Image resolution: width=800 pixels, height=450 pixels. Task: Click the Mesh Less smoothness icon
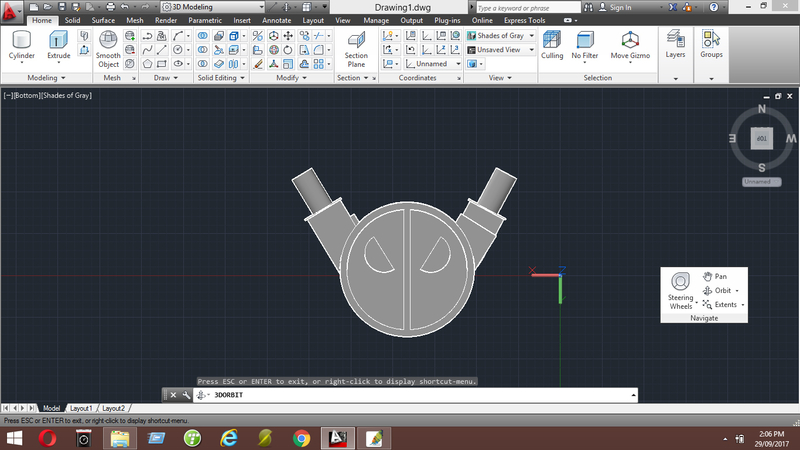(130, 49)
